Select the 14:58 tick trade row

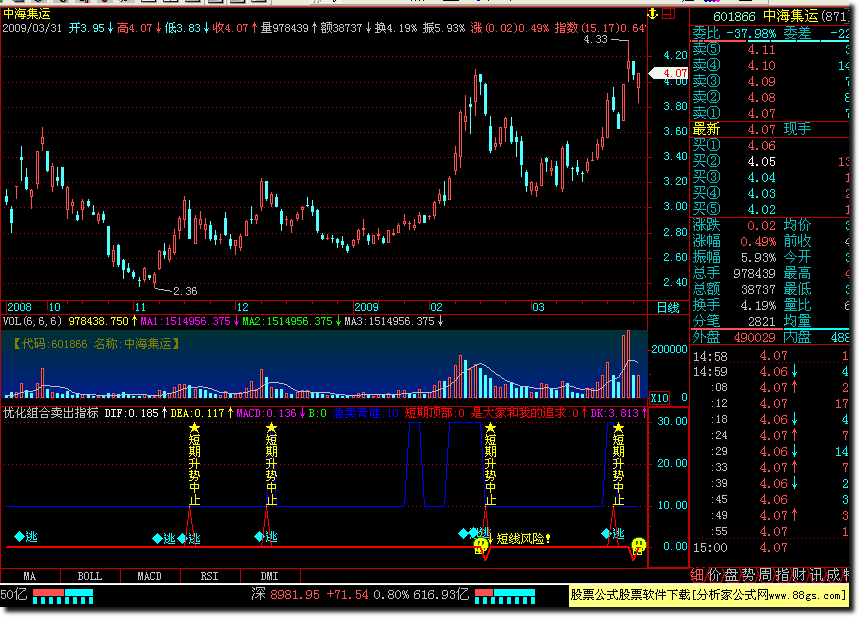pos(770,356)
